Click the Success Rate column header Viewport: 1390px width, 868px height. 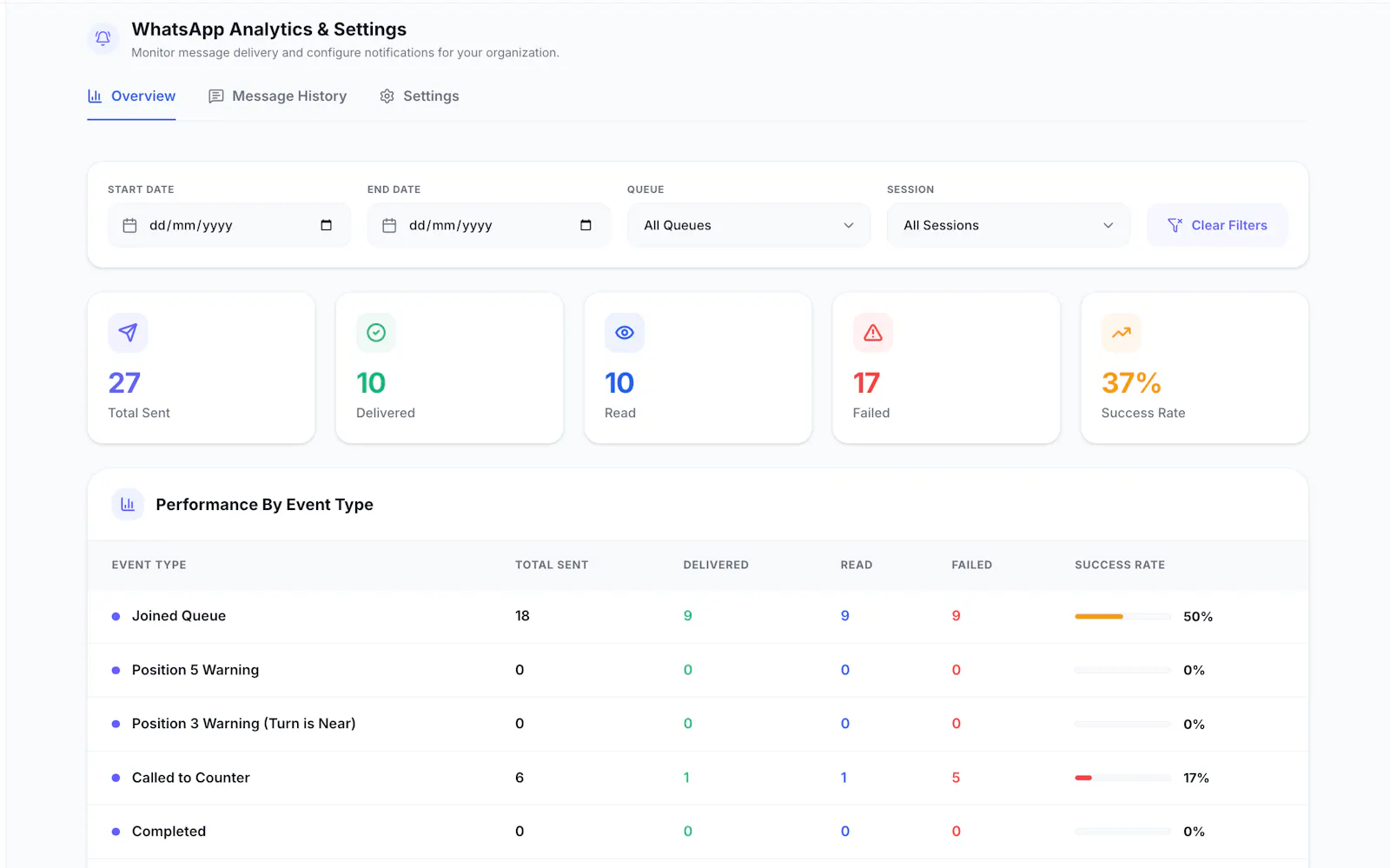click(1120, 565)
